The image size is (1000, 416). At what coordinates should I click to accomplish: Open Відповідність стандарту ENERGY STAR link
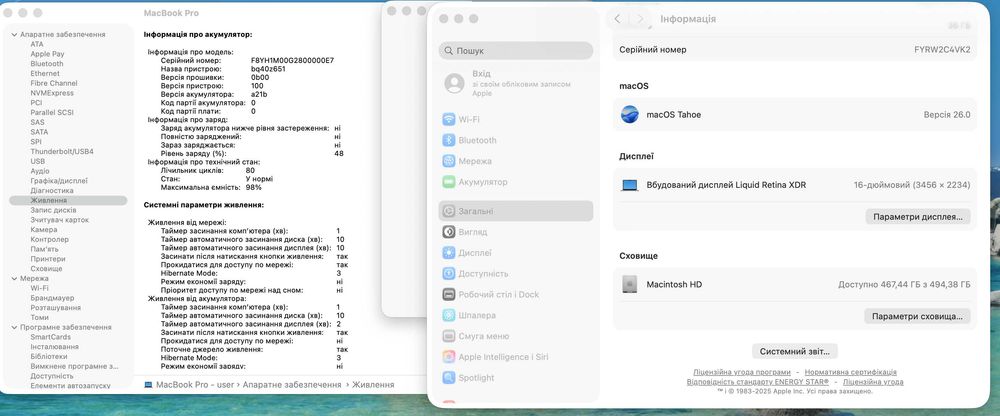pyautogui.click(x=758, y=382)
